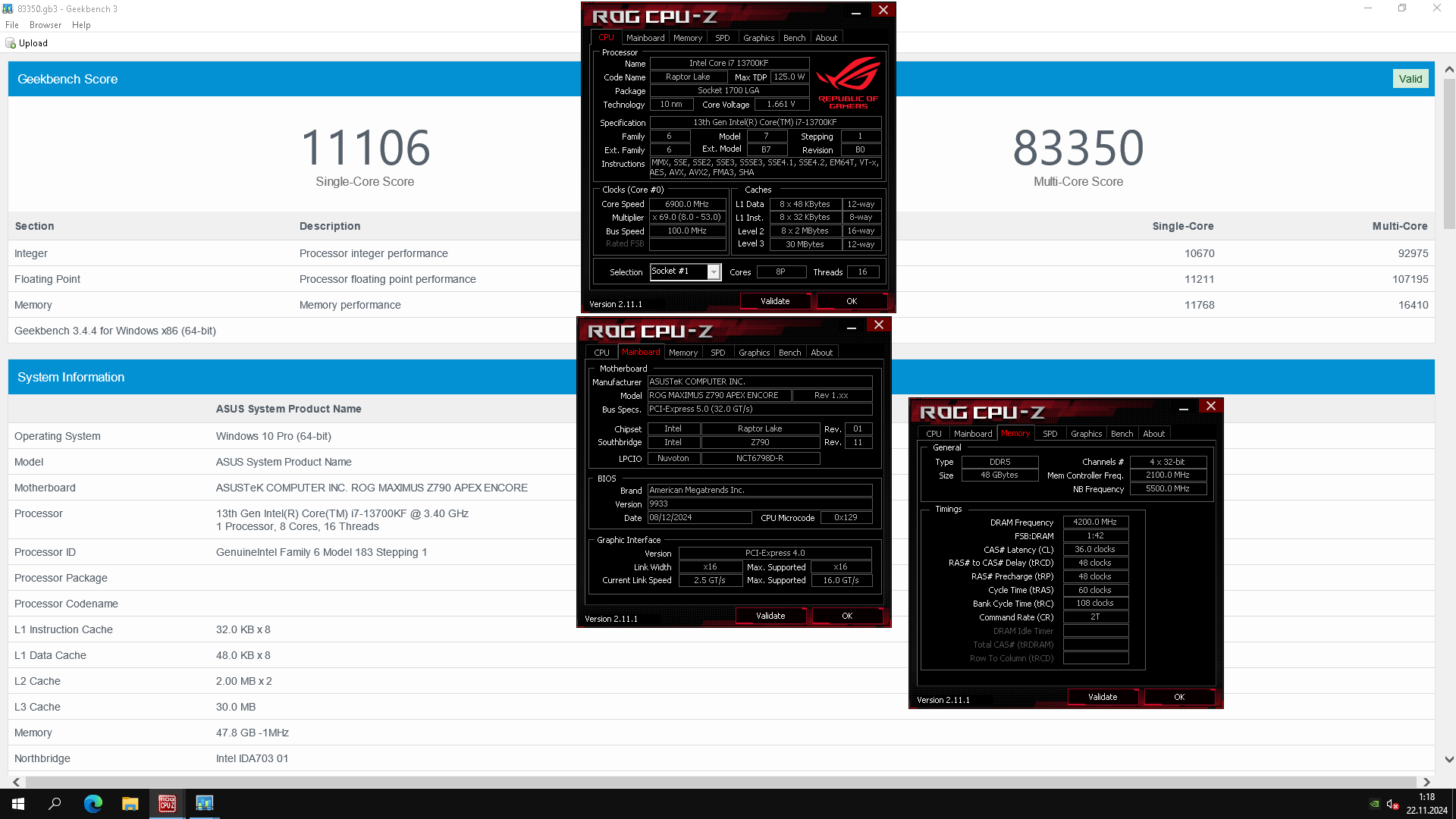Select Memory tab in CPU window
This screenshot has height=819, width=1456.
(x=688, y=38)
